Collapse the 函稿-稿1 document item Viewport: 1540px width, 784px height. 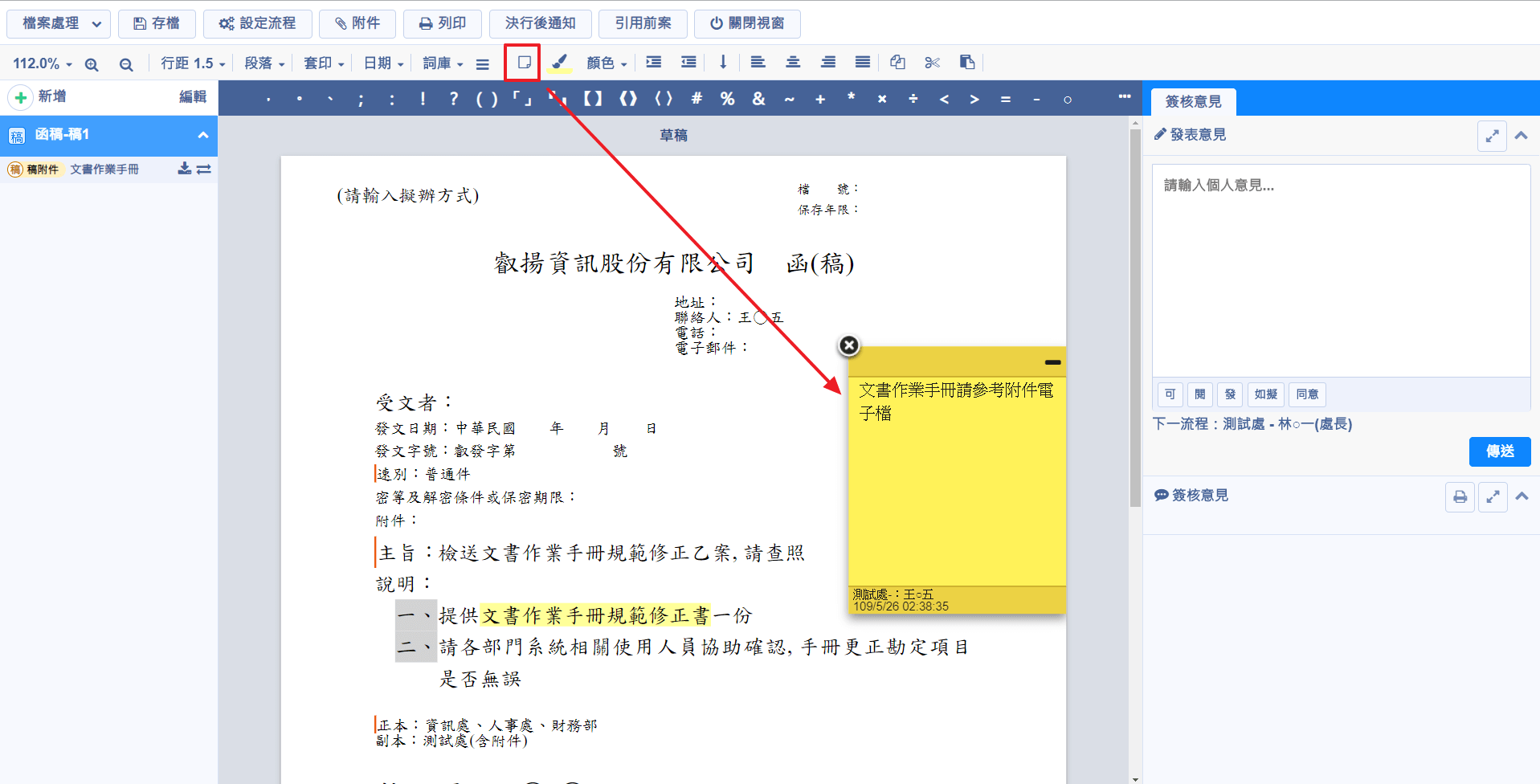tap(203, 135)
